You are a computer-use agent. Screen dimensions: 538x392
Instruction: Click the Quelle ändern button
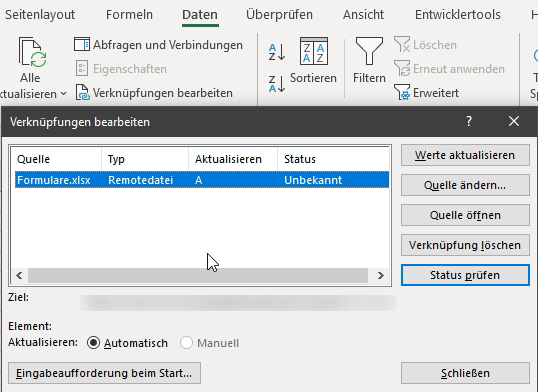pyautogui.click(x=465, y=185)
